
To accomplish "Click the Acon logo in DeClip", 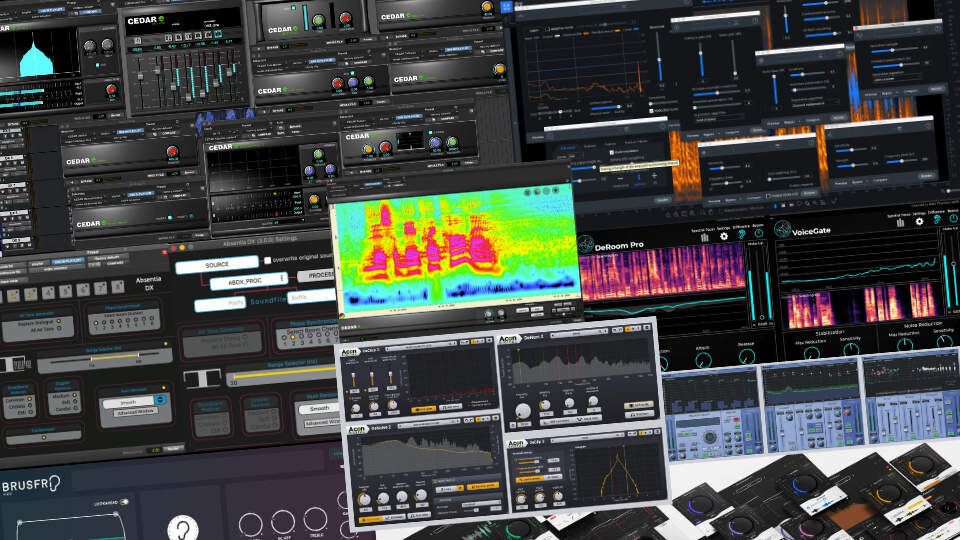I will (x=516, y=443).
